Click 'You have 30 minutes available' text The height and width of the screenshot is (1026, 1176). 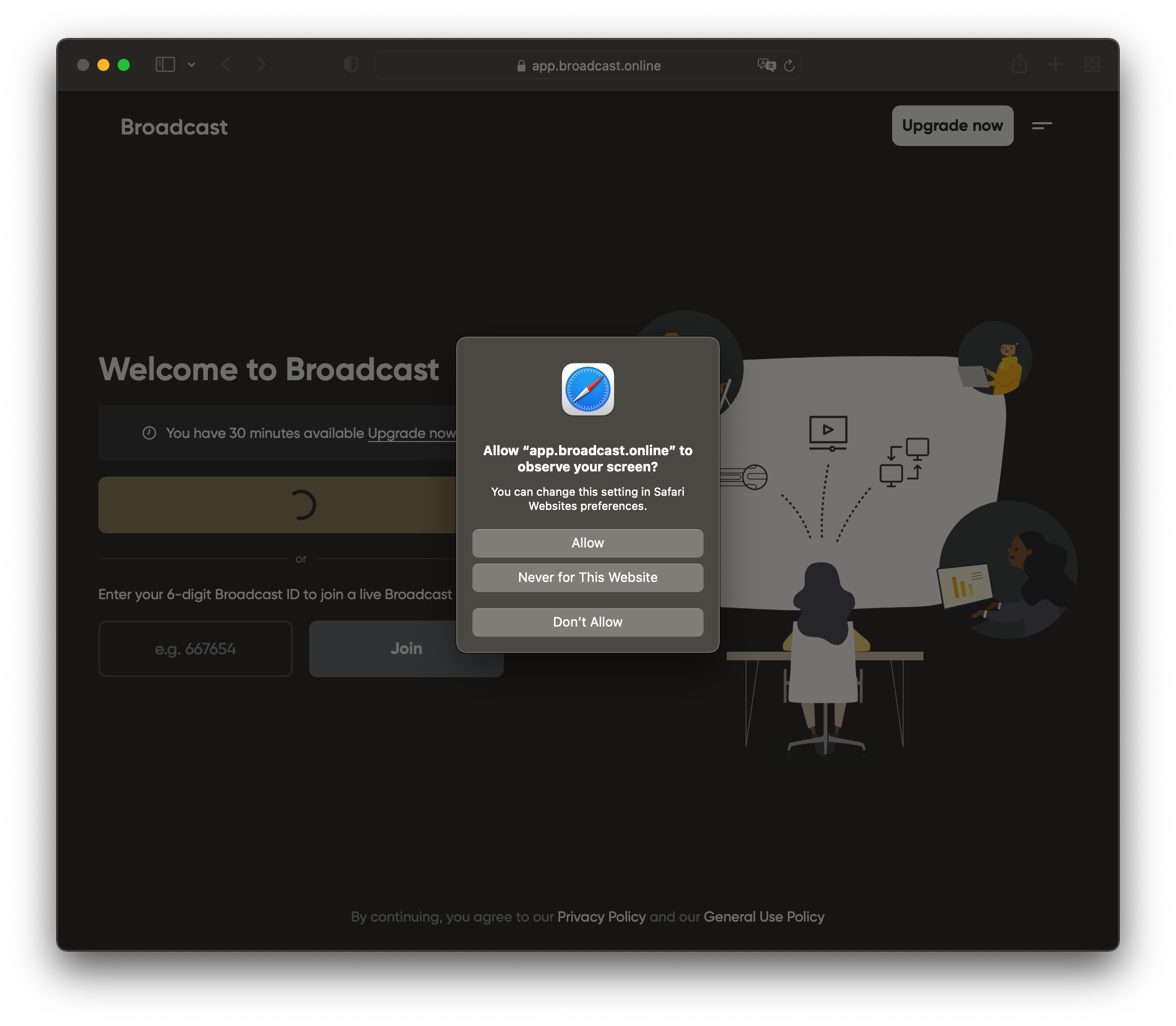click(265, 433)
